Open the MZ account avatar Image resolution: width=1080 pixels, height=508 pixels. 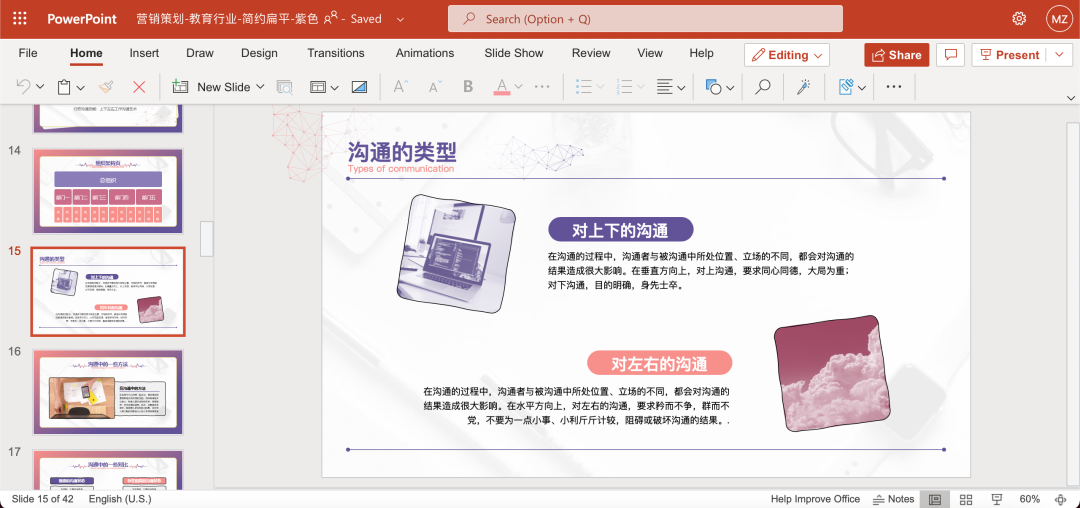point(1058,19)
